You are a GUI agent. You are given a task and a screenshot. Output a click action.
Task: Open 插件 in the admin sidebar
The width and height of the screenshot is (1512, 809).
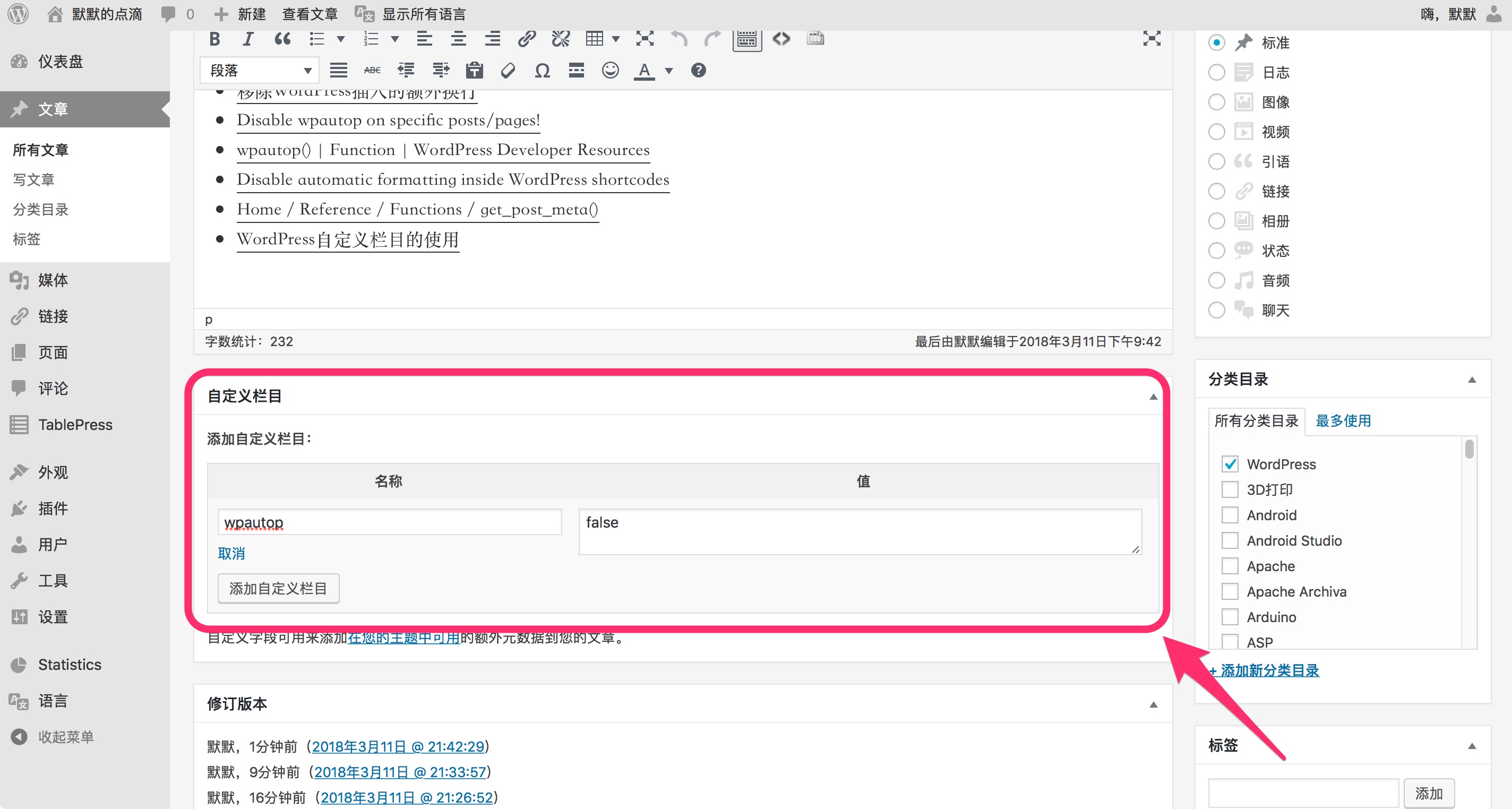tap(53, 509)
